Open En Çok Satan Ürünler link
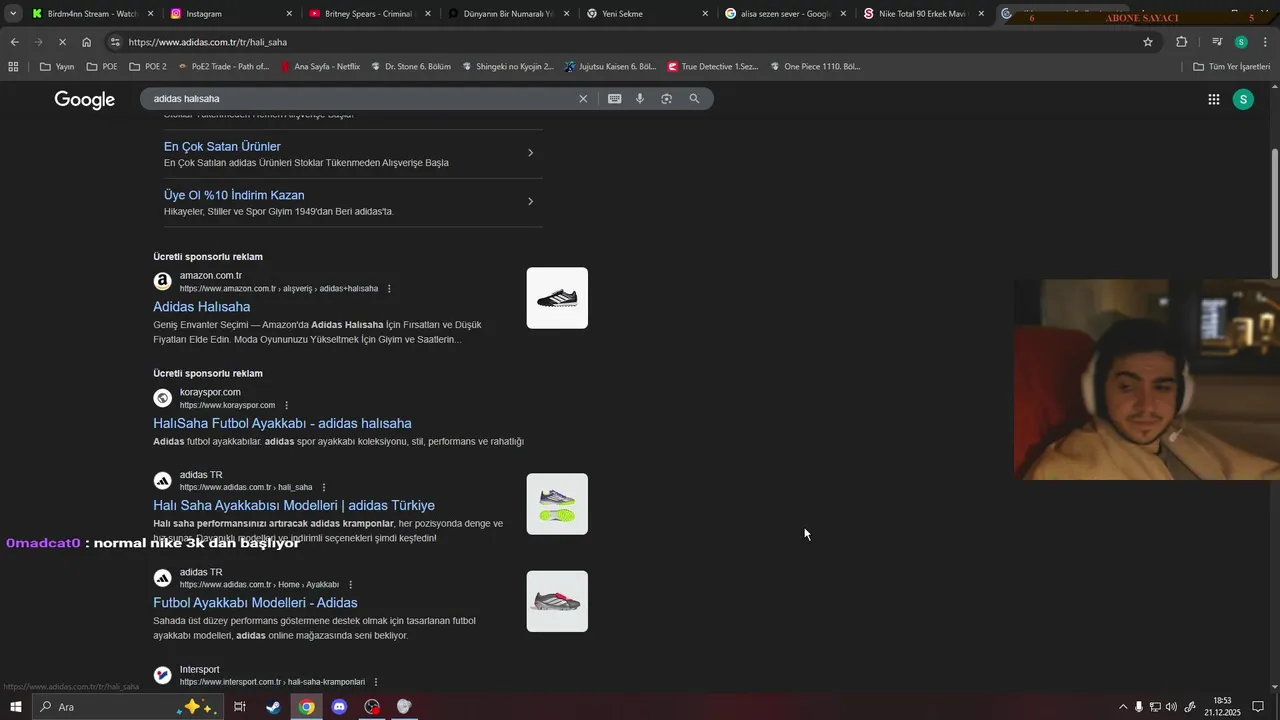Image resolution: width=1280 pixels, height=720 pixels. (222, 147)
